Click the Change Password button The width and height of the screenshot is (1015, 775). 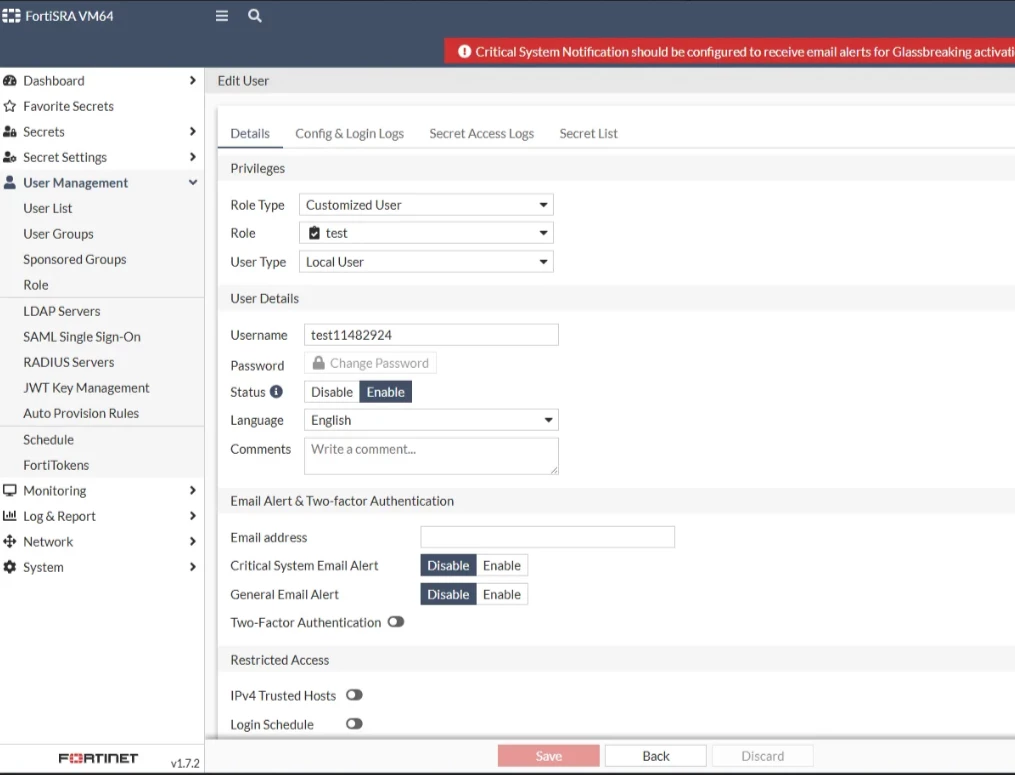[370, 363]
